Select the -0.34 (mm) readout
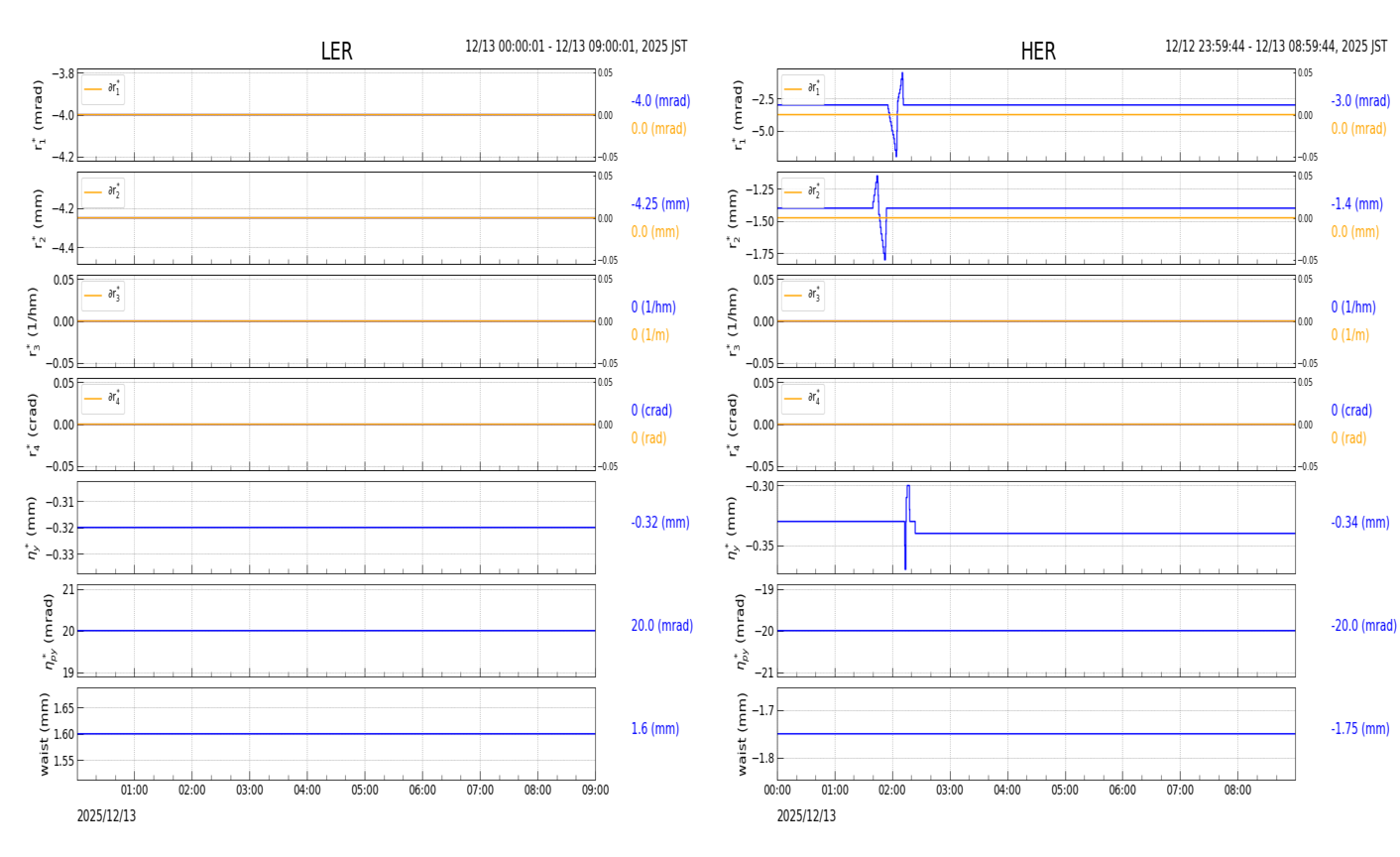 (1360, 523)
